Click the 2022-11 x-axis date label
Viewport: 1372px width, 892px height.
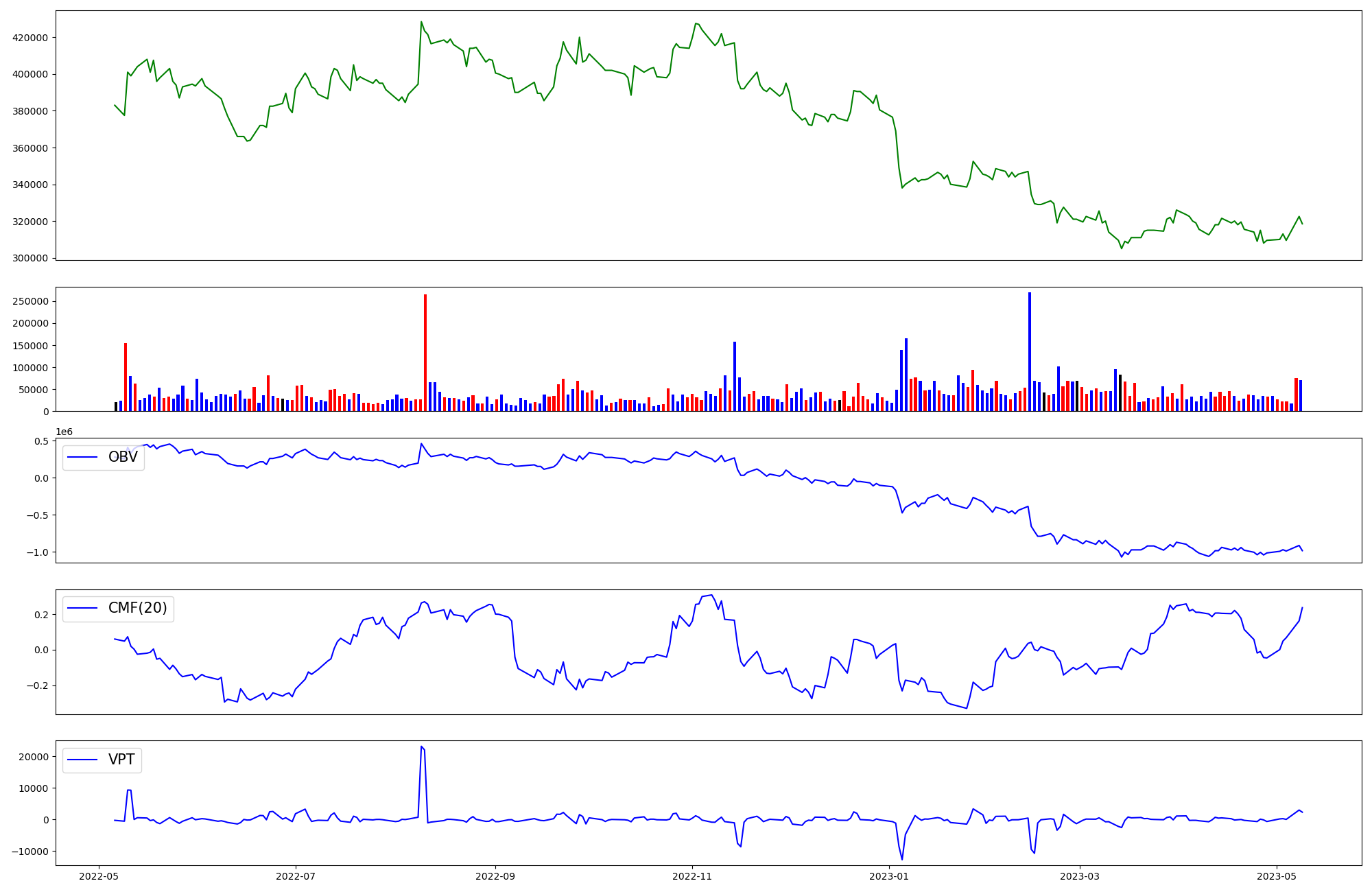coord(692,876)
